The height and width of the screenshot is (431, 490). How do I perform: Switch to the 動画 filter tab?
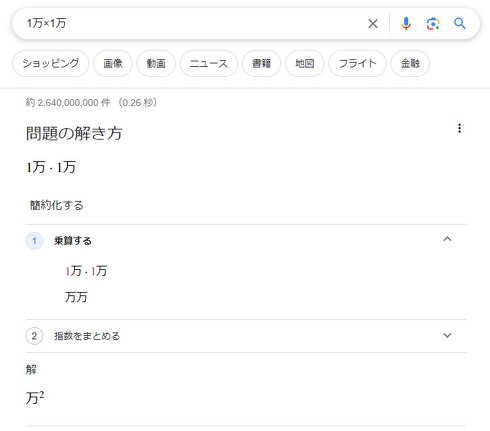(156, 63)
